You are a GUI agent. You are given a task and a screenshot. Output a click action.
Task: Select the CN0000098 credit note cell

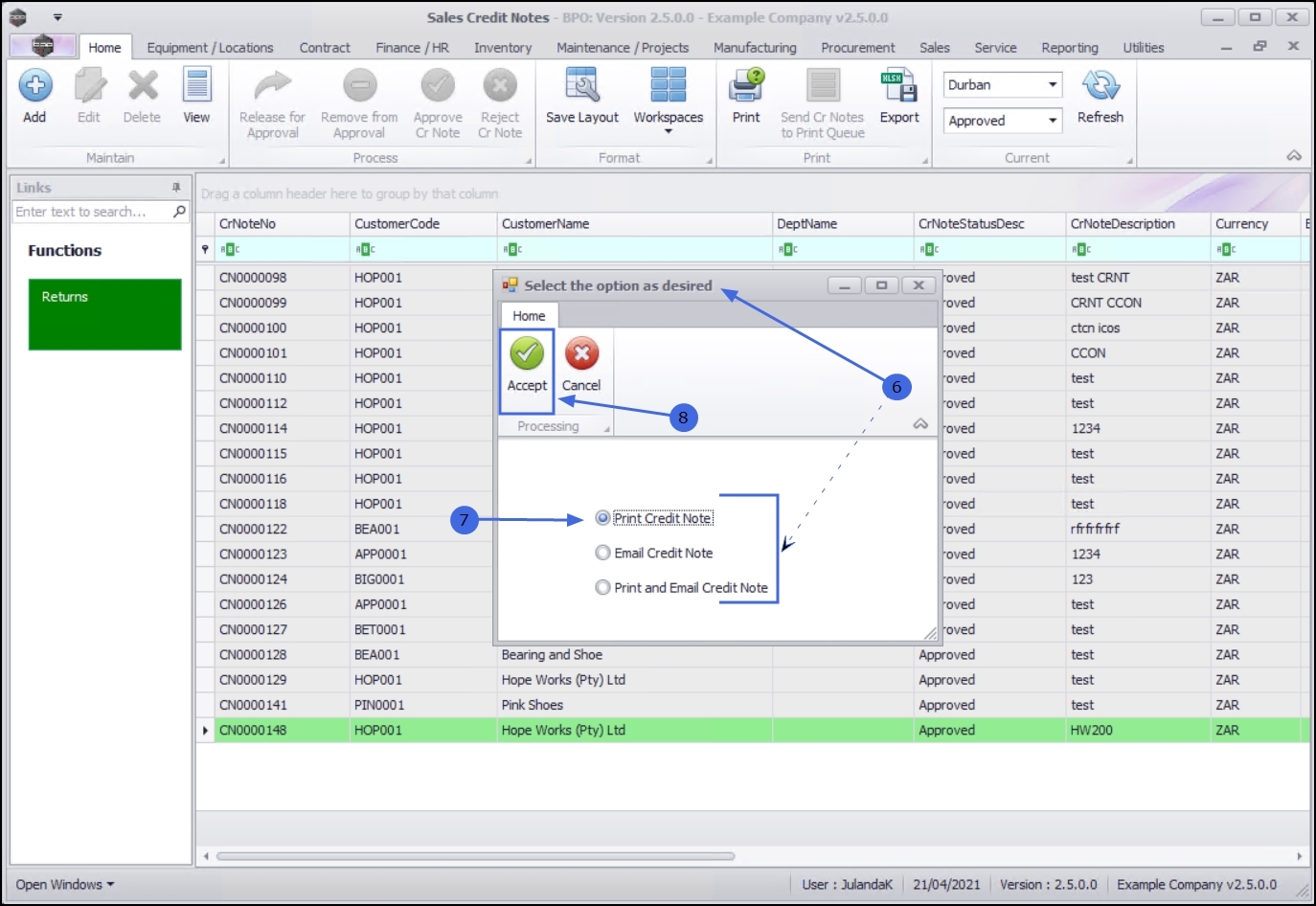(x=282, y=278)
